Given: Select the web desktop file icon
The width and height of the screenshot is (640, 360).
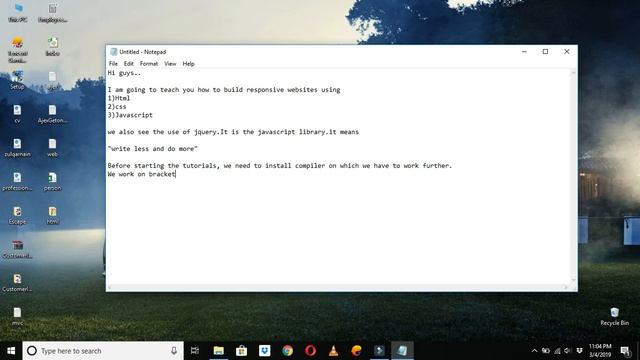Looking at the screenshot, I should point(52,147).
